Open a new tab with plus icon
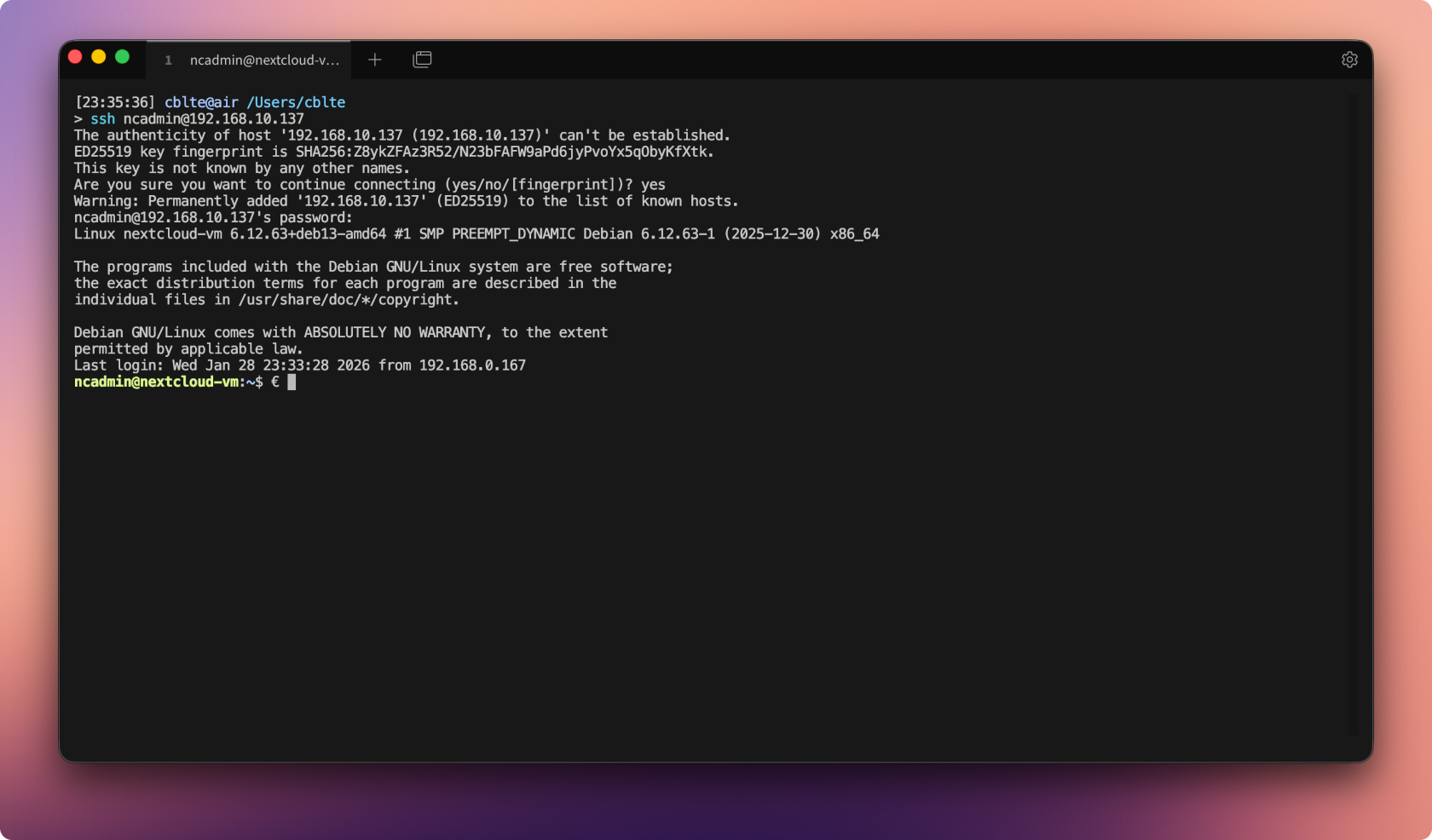Viewport: 1432px width, 840px height. [x=375, y=60]
